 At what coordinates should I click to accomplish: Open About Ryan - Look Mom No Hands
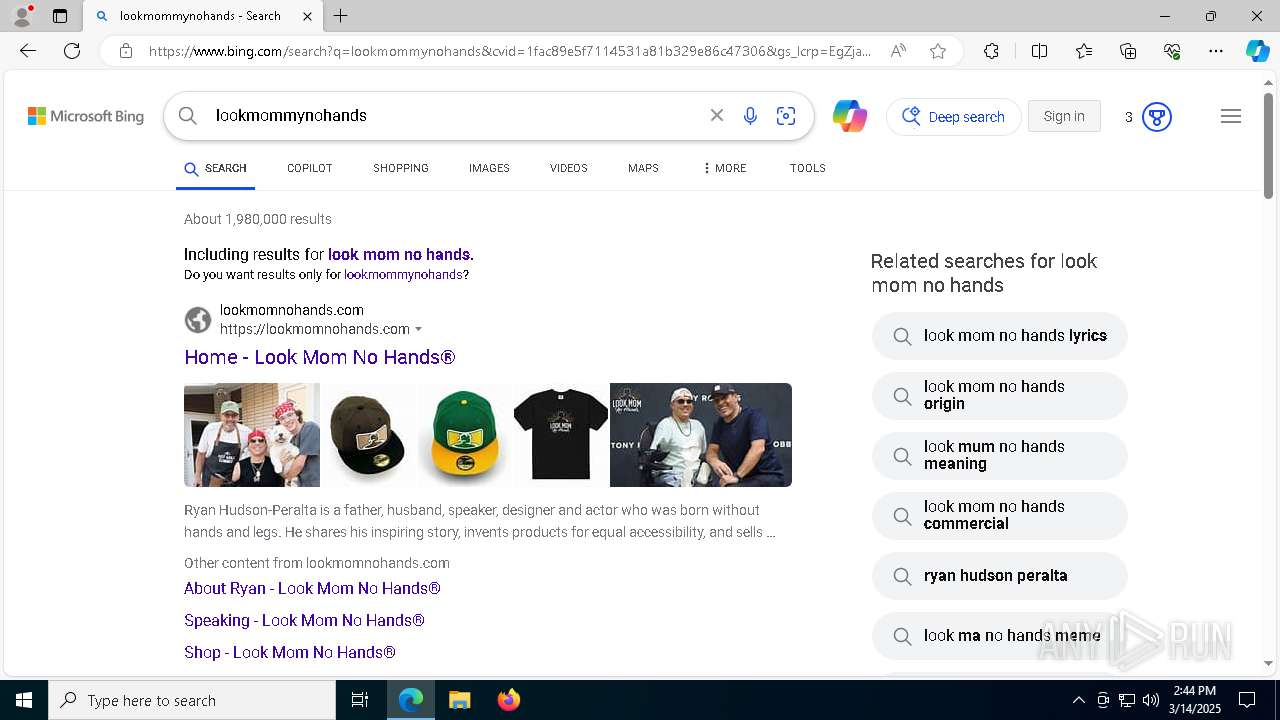coord(312,588)
